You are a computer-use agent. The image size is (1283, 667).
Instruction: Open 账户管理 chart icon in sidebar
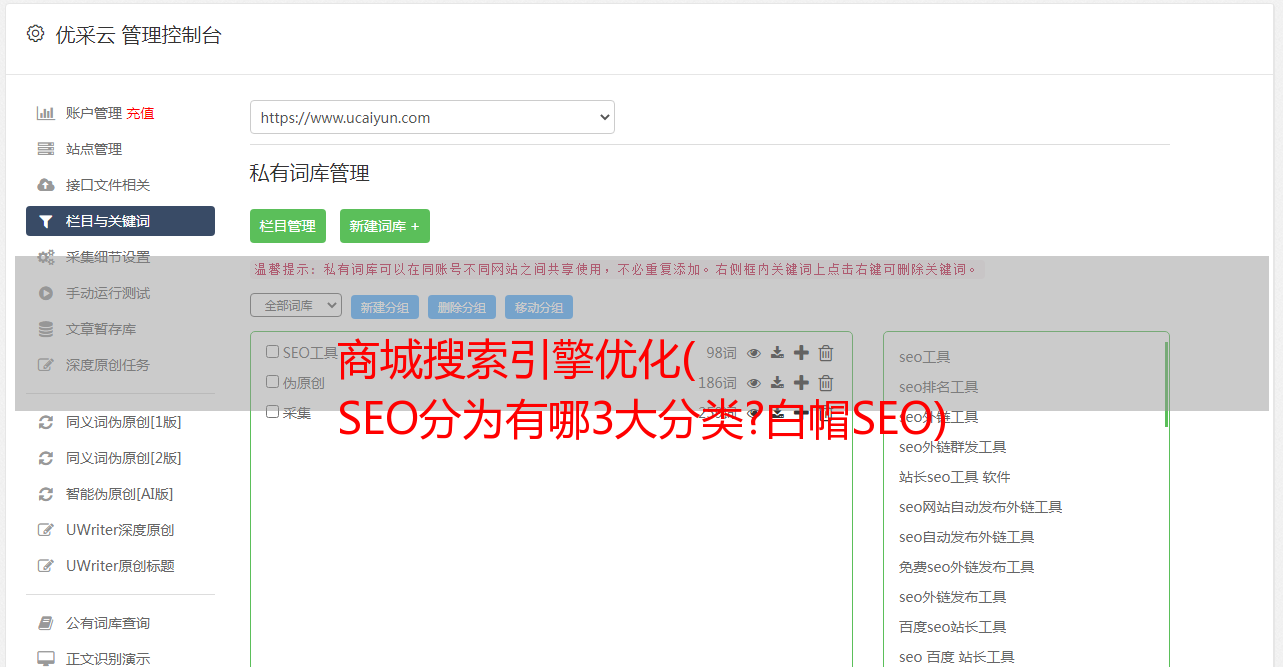46,113
